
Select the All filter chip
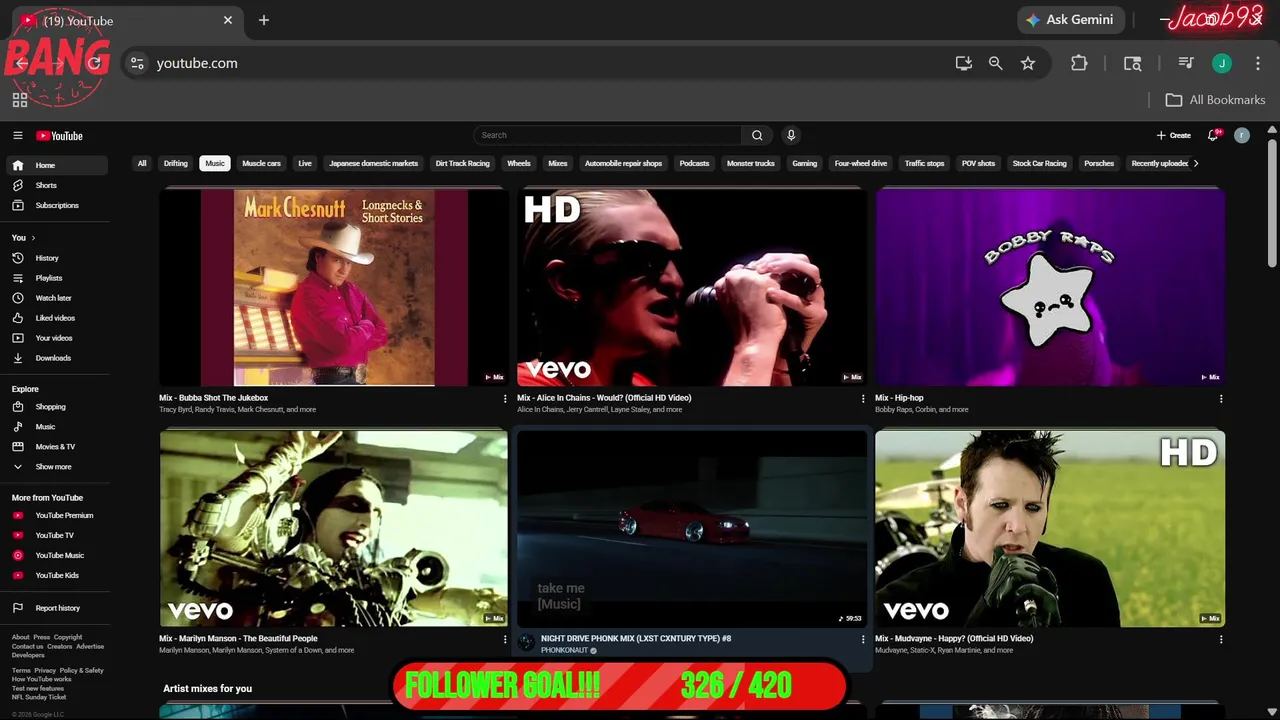point(142,163)
